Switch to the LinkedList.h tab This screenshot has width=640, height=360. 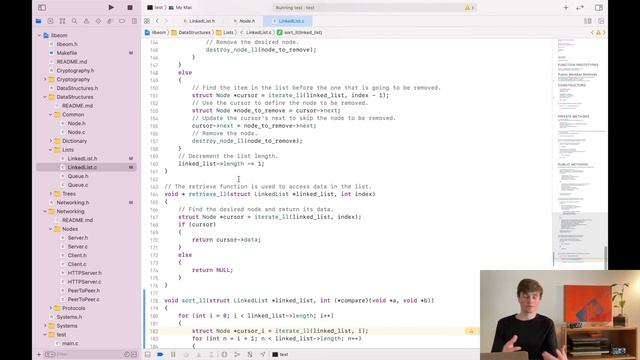click(x=199, y=21)
